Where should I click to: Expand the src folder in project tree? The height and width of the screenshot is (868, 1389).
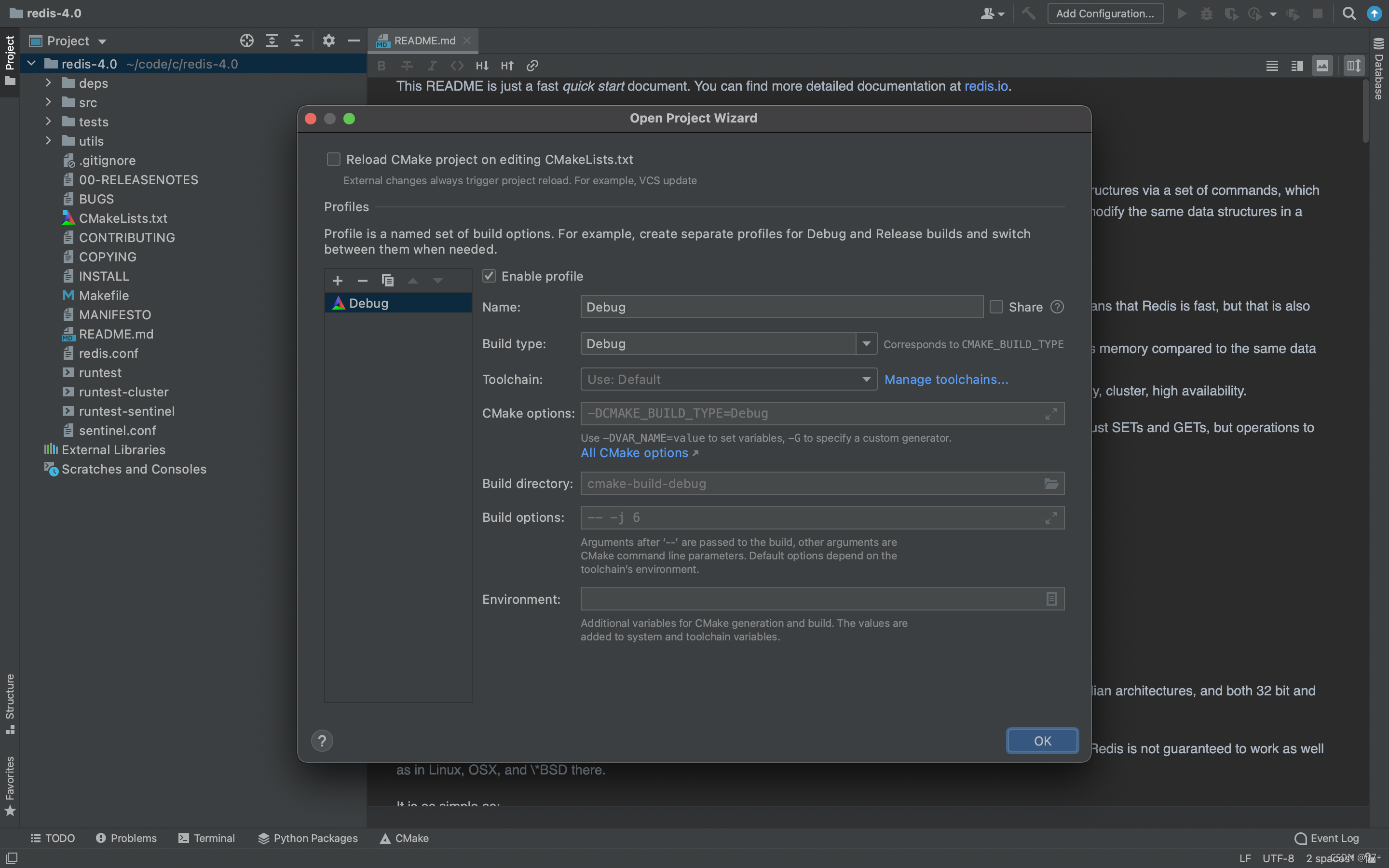(49, 102)
